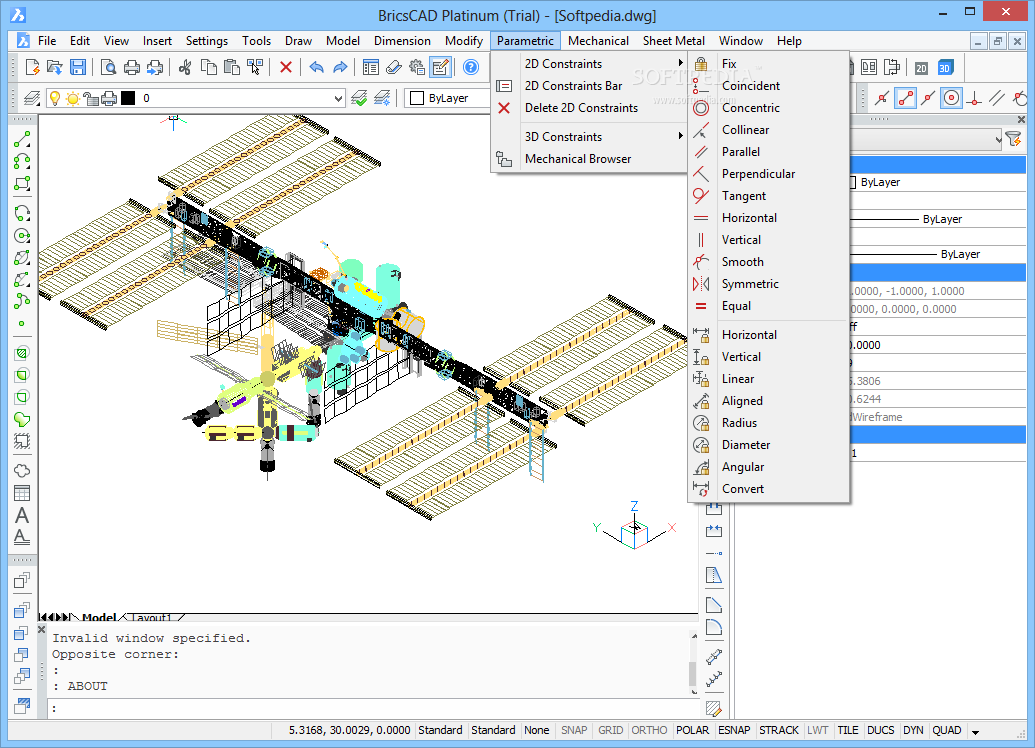The image size is (1035, 748).
Task: Click the Open file icon
Action: coord(55,67)
